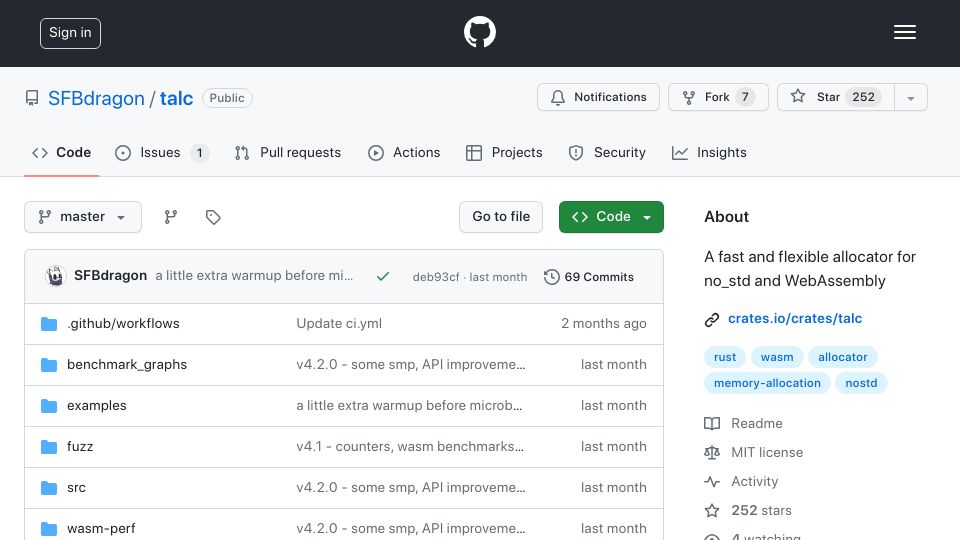This screenshot has height=540, width=960.
Task: Open the Projects tab
Action: (504, 152)
